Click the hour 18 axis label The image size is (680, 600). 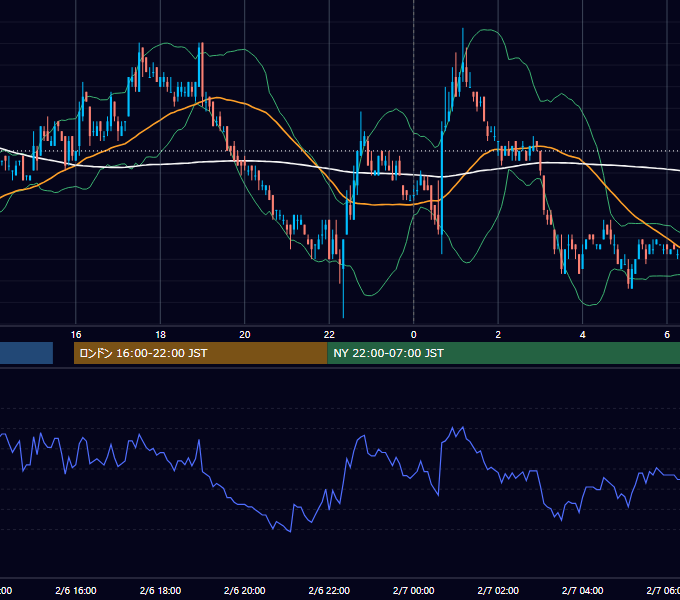coord(160,335)
